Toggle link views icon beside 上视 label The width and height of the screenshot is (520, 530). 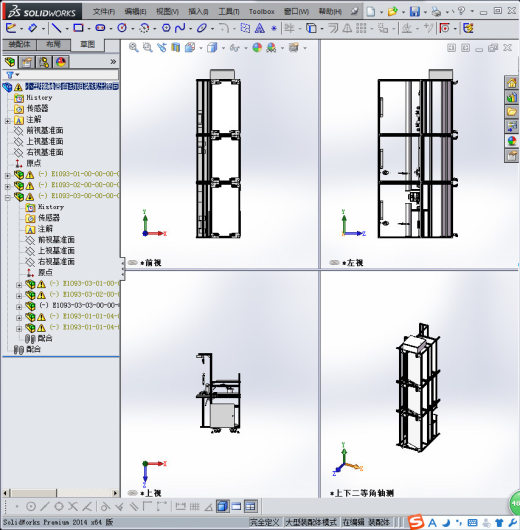(x=132, y=493)
